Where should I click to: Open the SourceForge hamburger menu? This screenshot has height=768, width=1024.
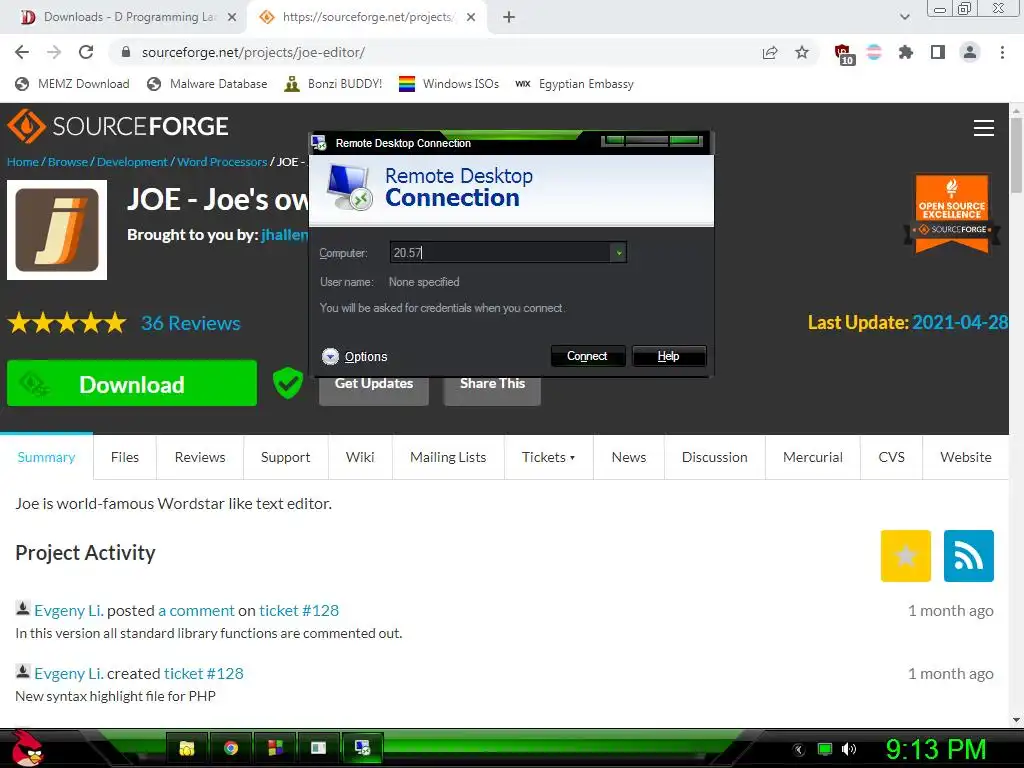984,128
